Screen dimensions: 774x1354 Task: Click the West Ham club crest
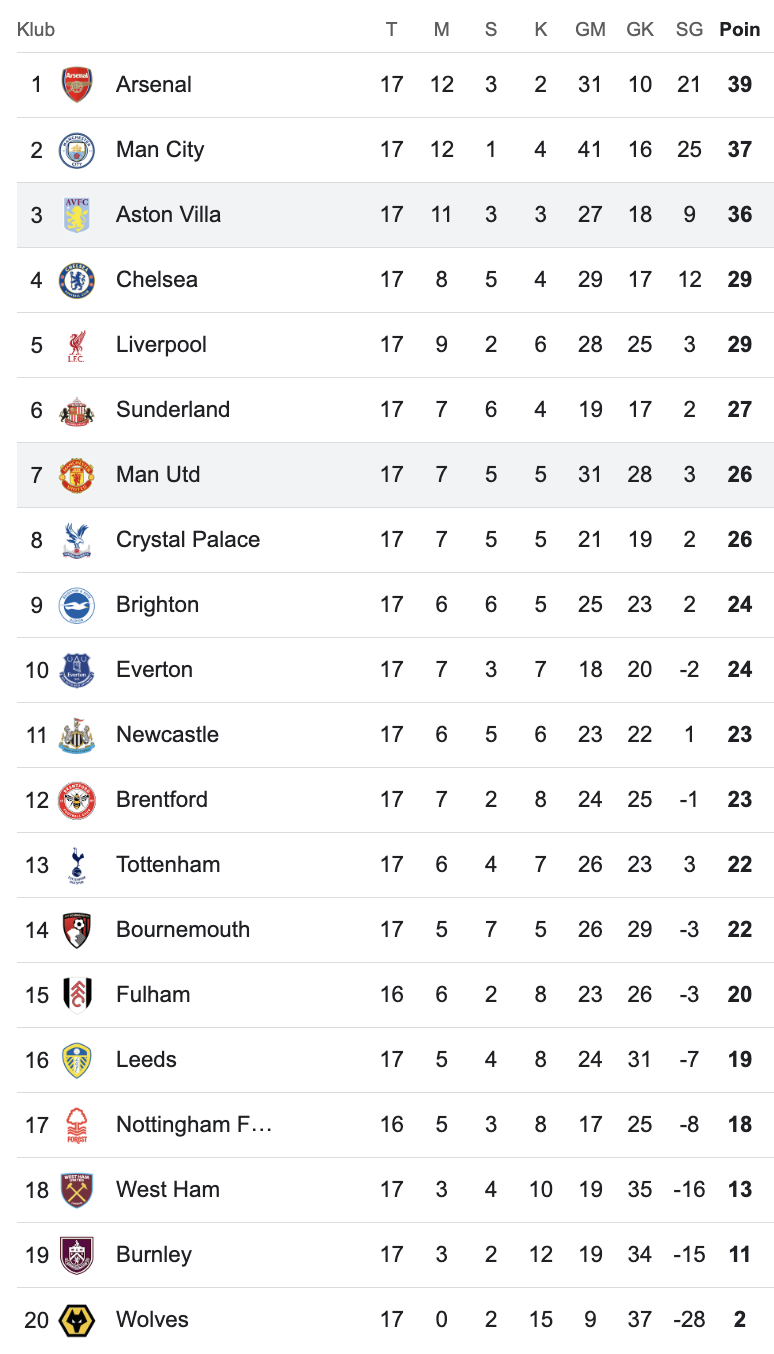click(x=77, y=1190)
